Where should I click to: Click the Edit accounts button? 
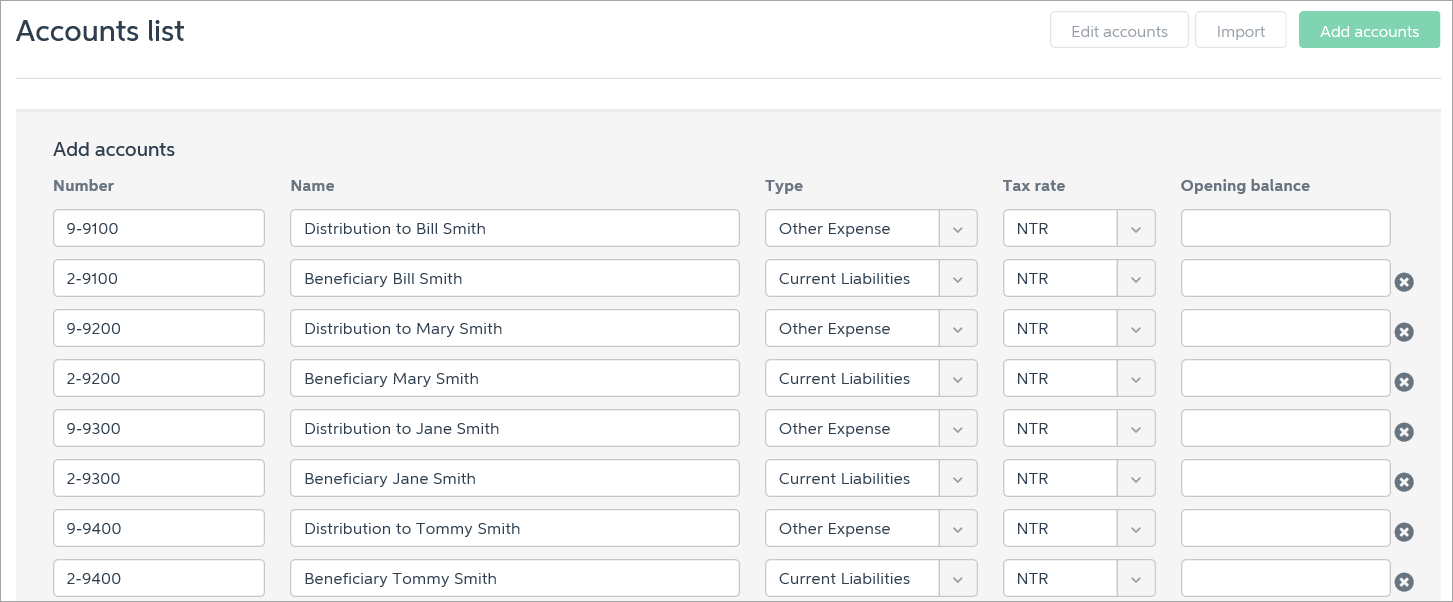click(x=1118, y=31)
